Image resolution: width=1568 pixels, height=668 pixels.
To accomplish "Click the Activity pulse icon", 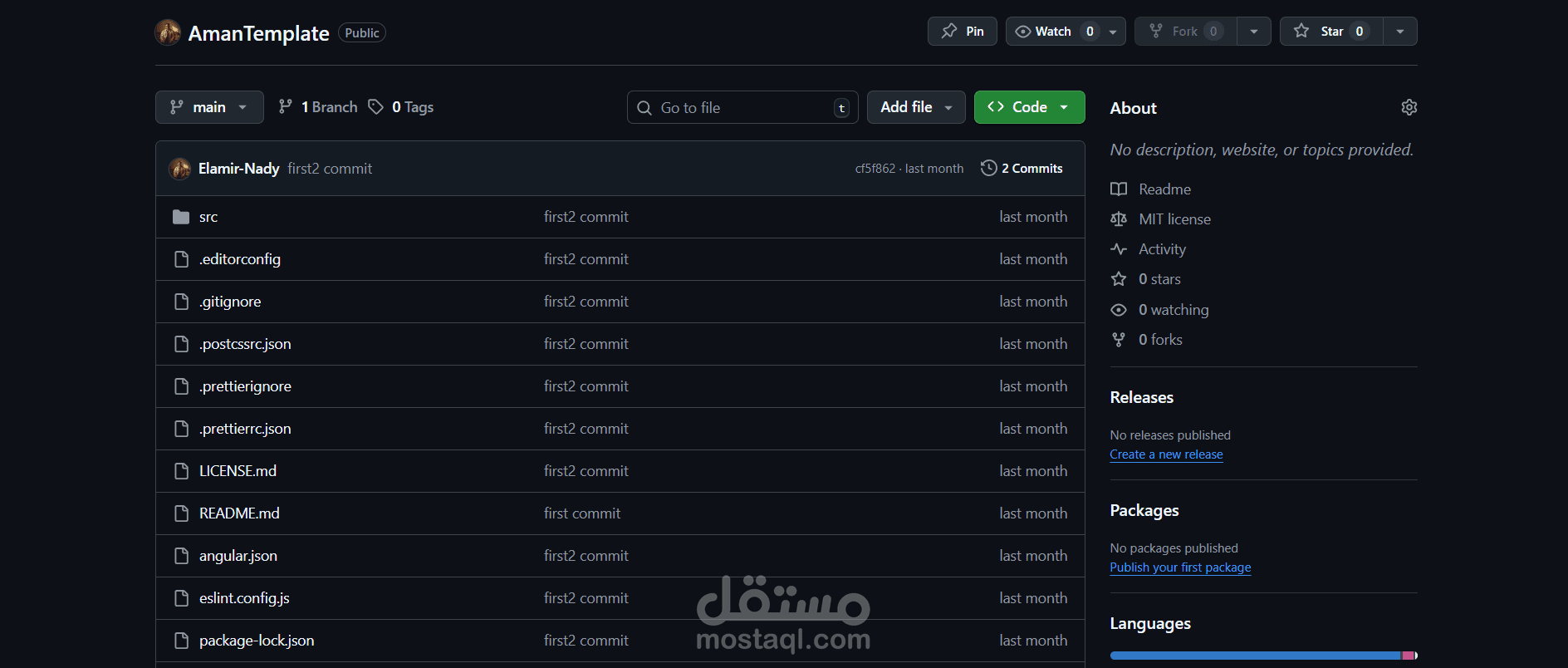I will coord(1119,249).
